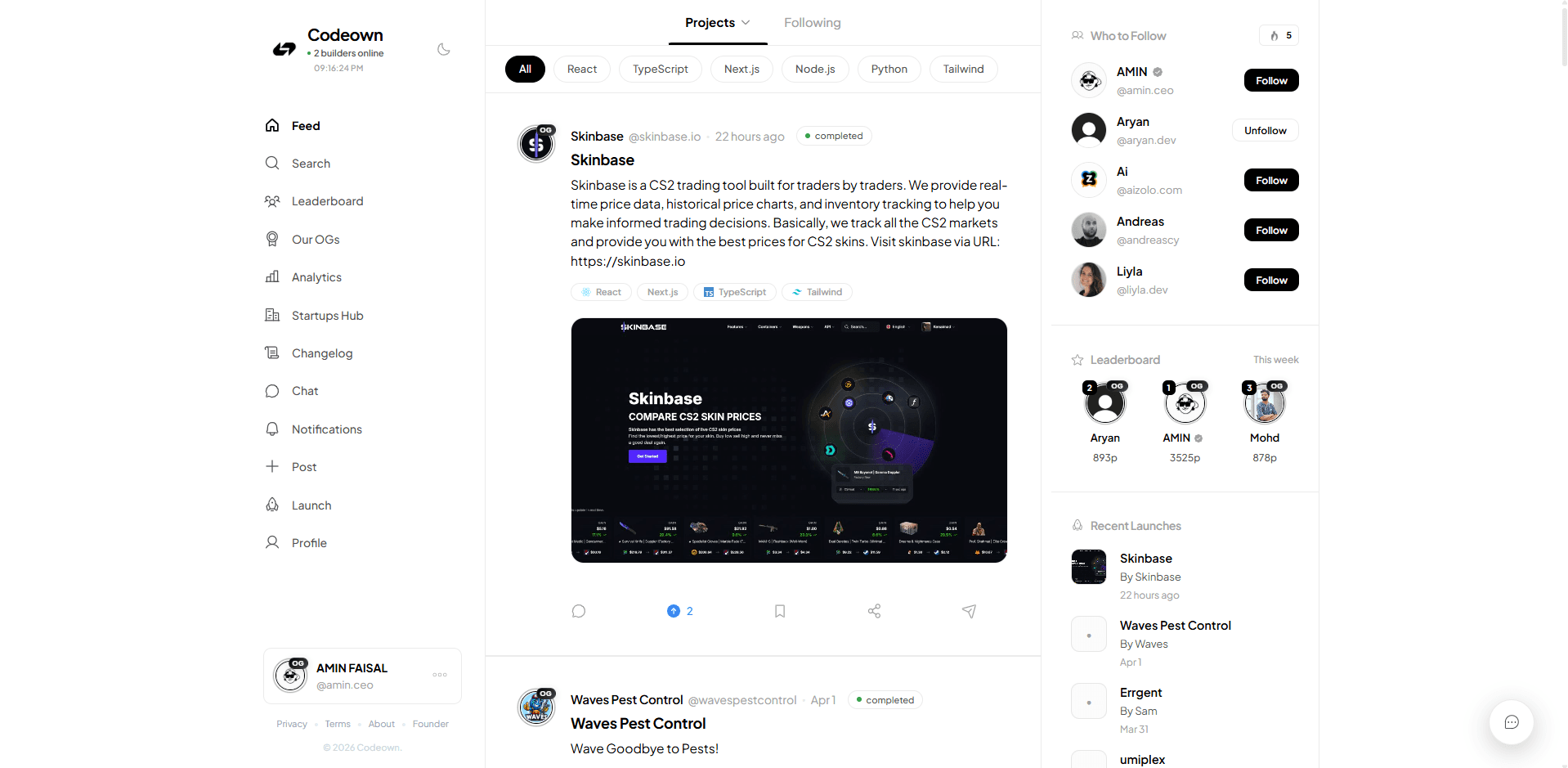
Task: Open the Launch page via the rocket icon
Action: (x=311, y=505)
